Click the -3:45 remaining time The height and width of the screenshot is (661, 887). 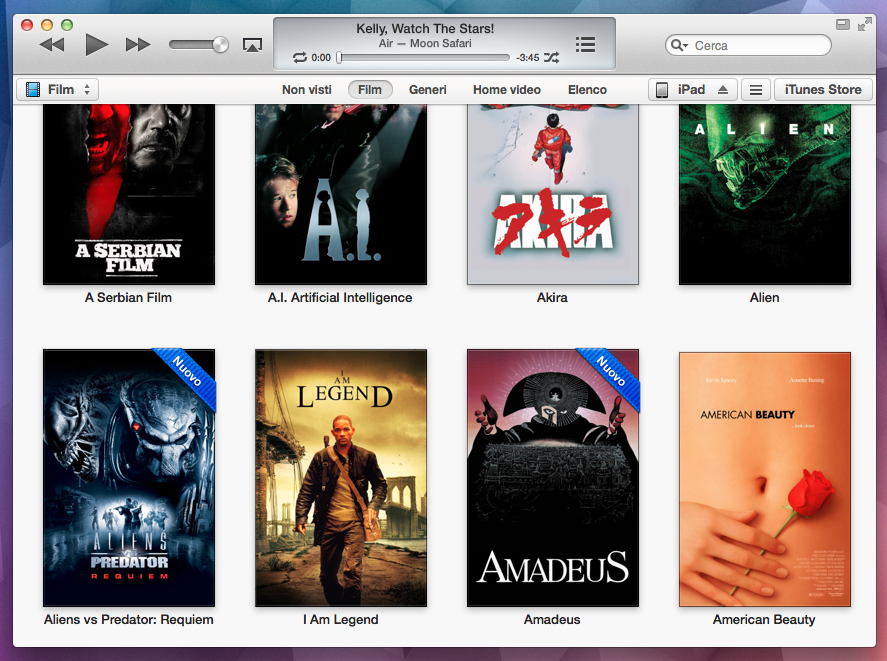pos(528,58)
